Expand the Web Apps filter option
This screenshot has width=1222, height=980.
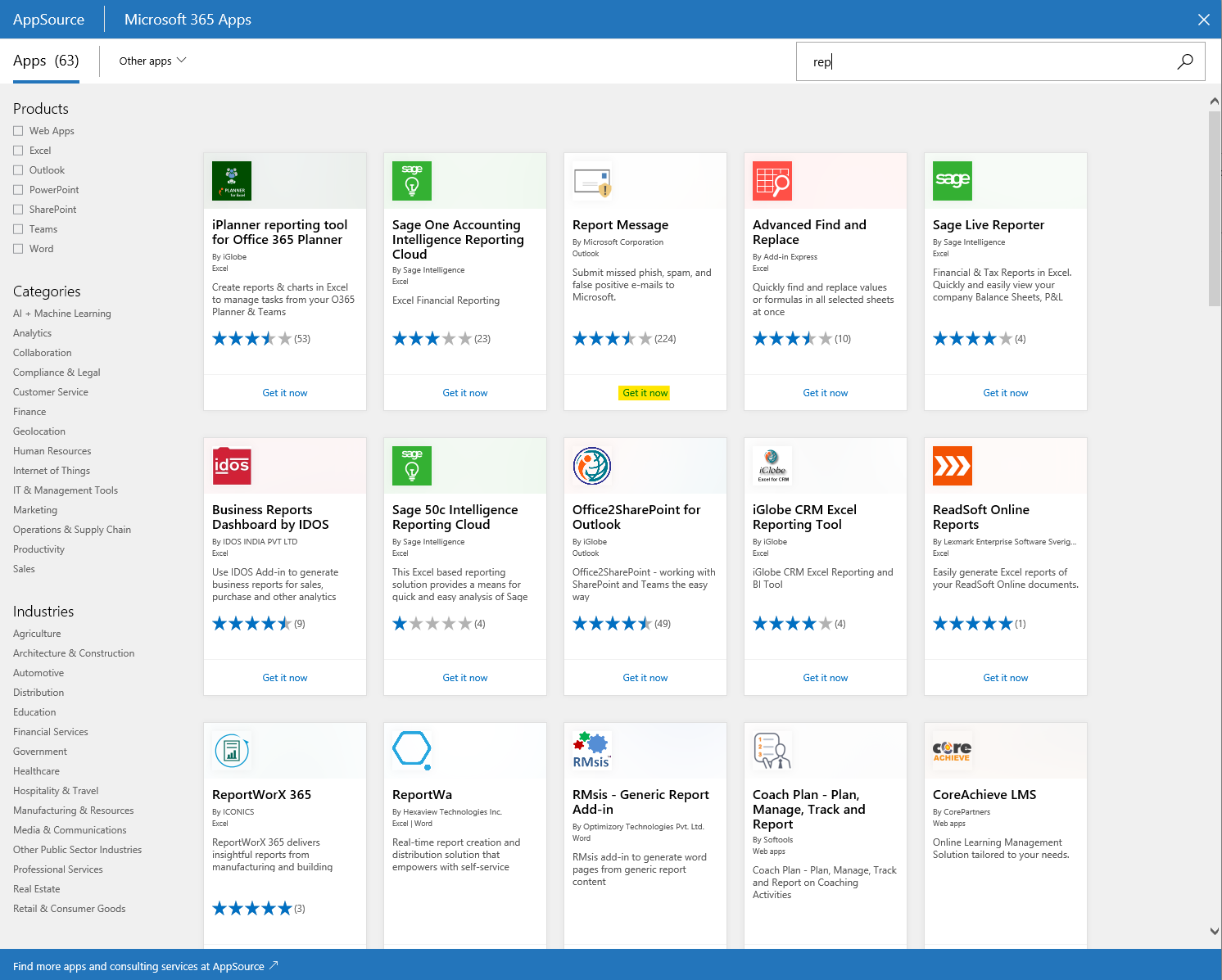click(x=17, y=130)
